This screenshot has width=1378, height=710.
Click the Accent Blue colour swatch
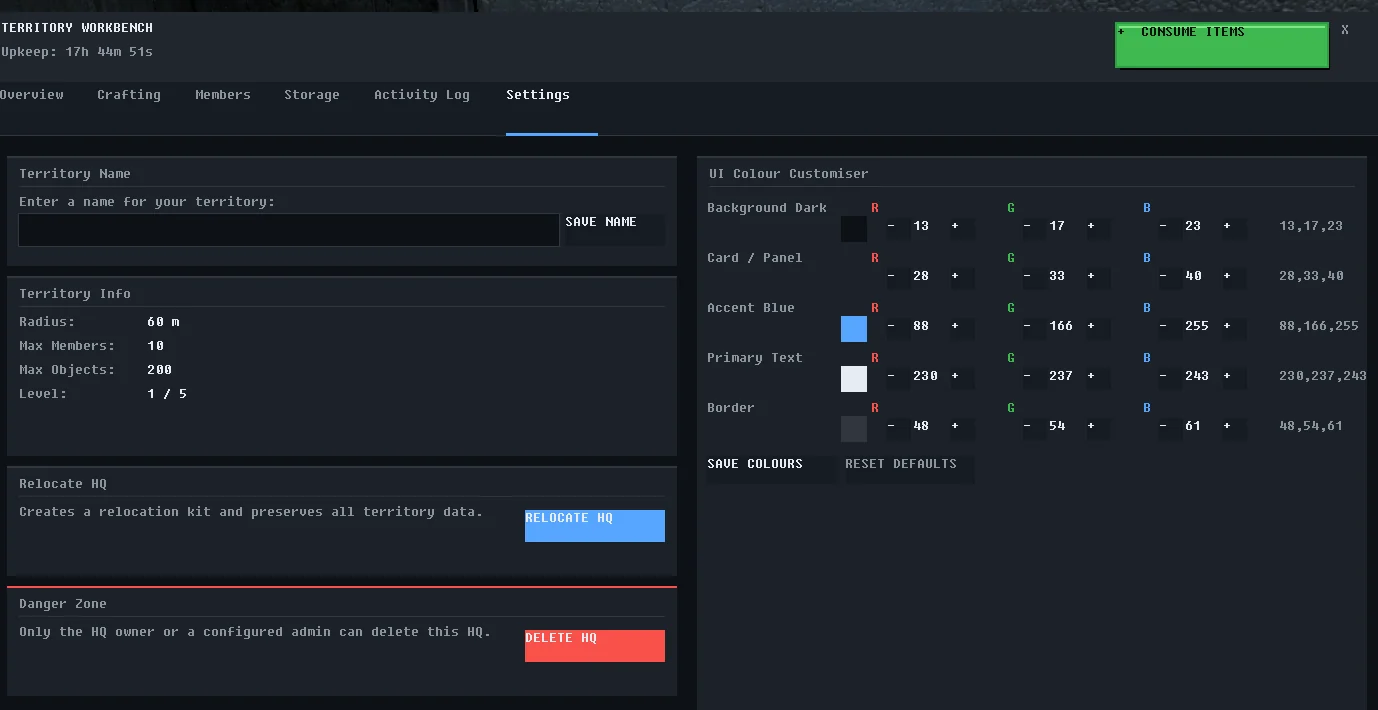854,329
